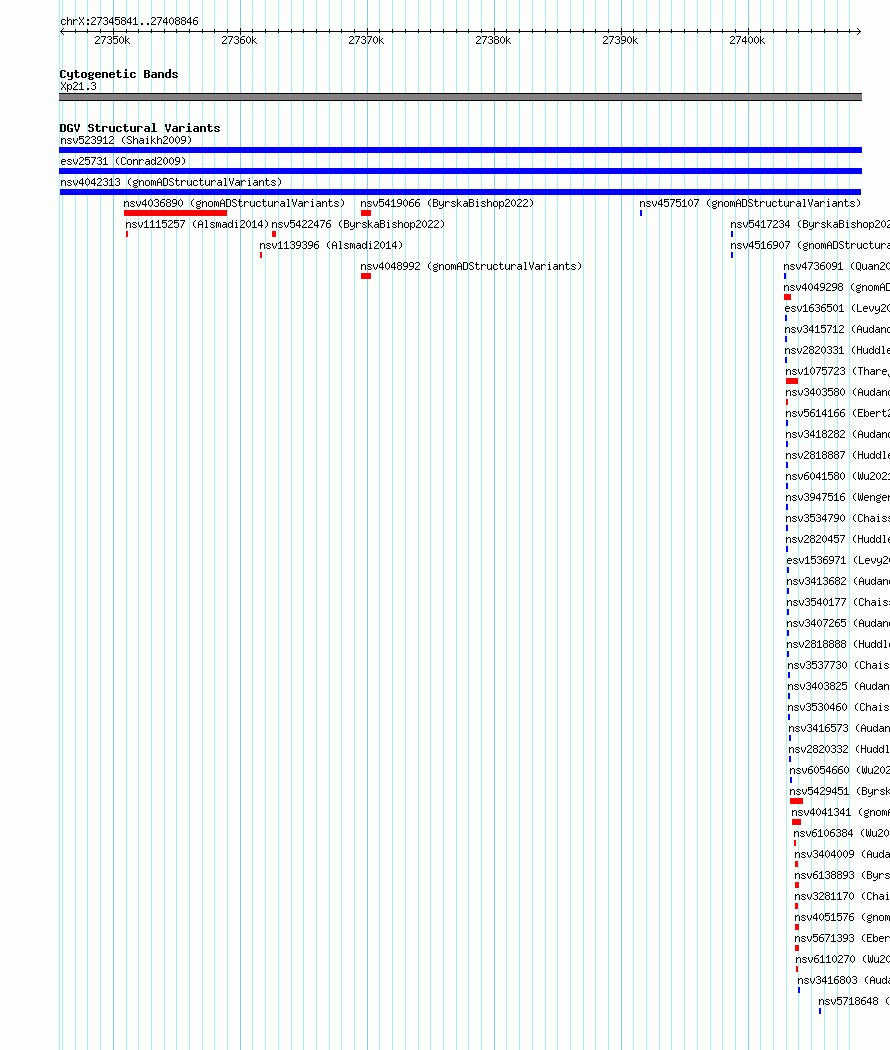
Task: Select the Cytogenetic Bands track title
Action: (x=119, y=74)
